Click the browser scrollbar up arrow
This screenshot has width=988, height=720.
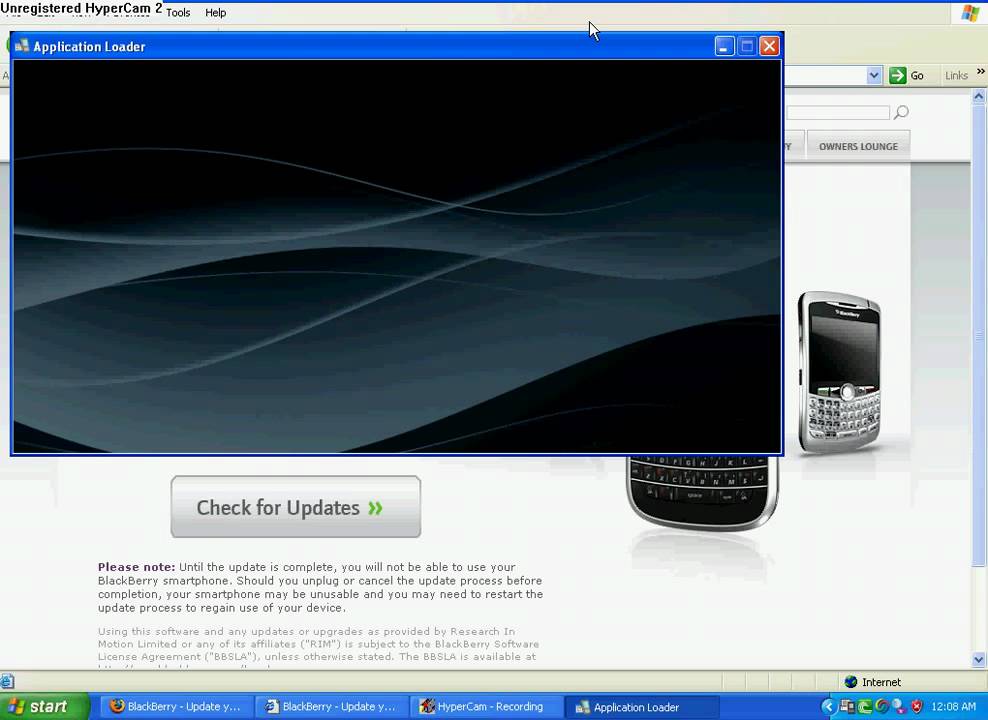(x=979, y=96)
